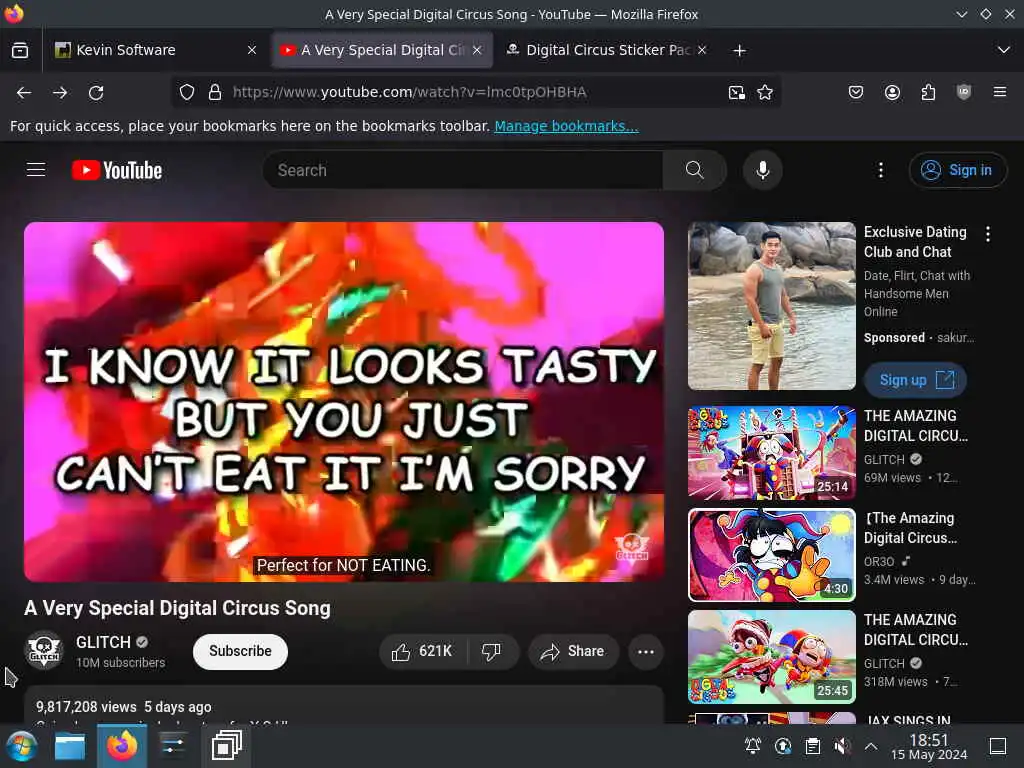
Task: Click the YouTube Search field
Action: tap(462, 170)
